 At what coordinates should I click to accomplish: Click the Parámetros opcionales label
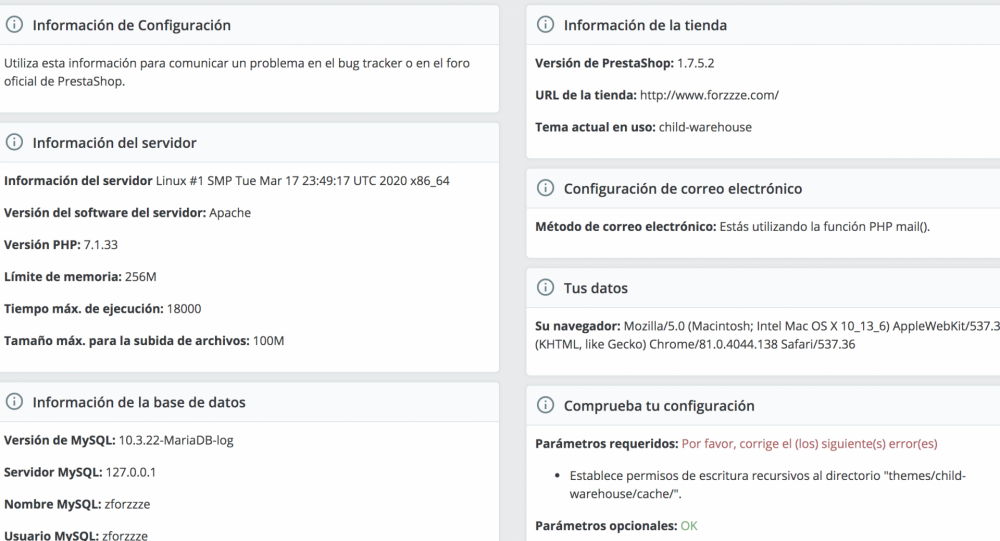606,526
